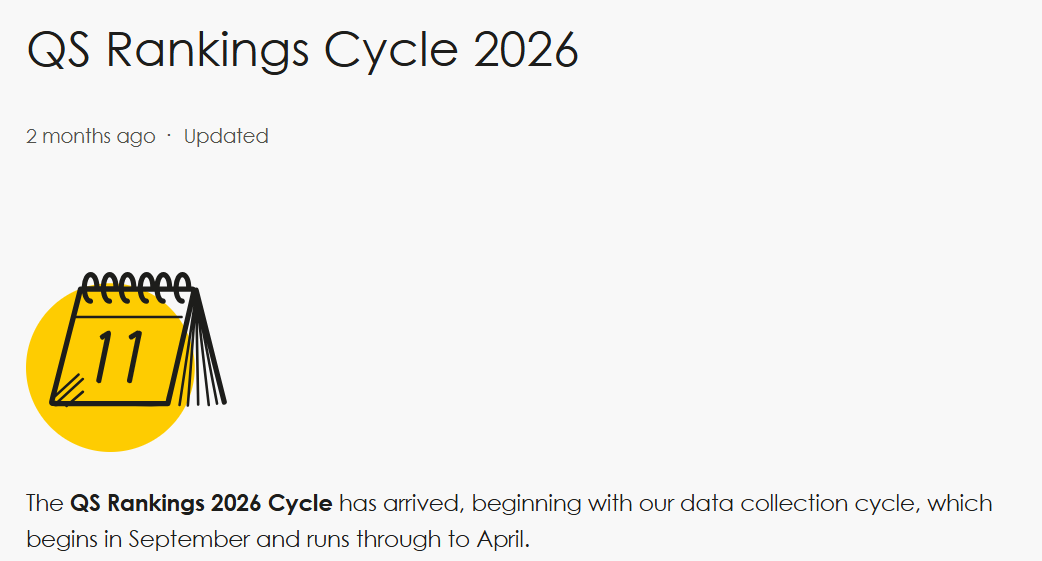Click the word 'April' in the paragraph

coord(500,539)
